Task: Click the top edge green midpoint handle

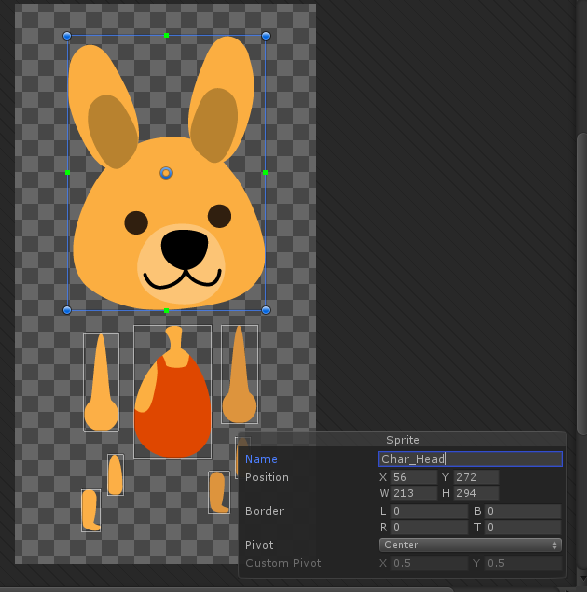Action: coord(166,35)
